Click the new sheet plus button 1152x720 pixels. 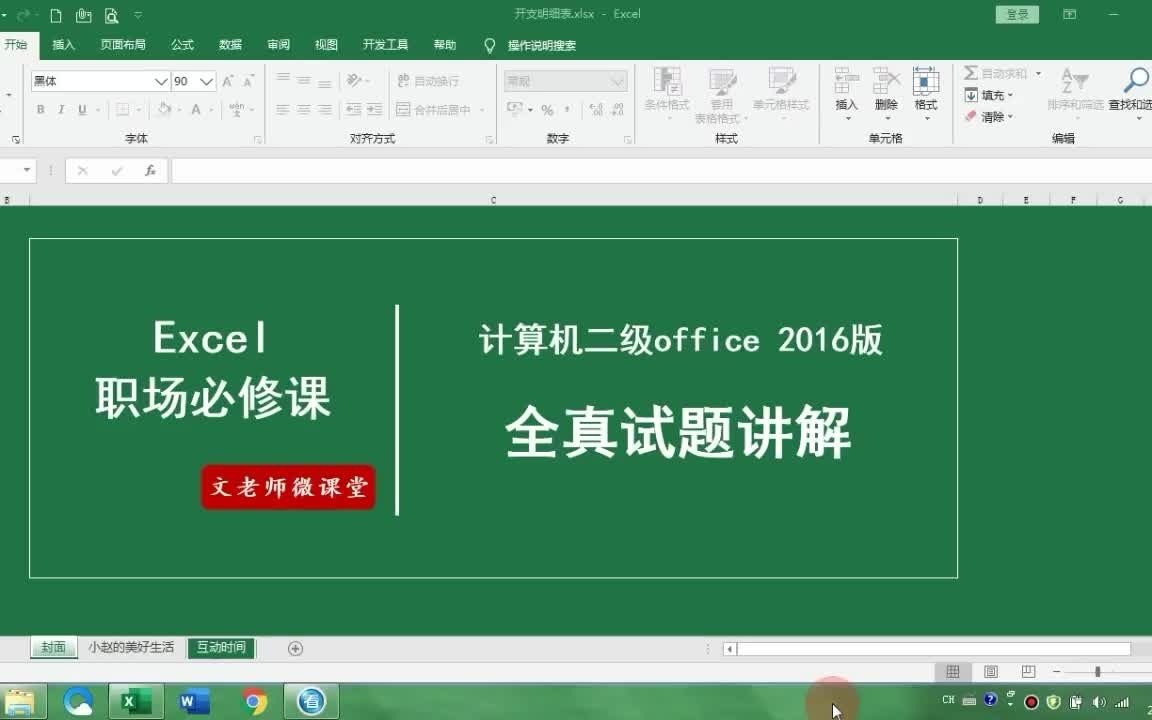294,648
